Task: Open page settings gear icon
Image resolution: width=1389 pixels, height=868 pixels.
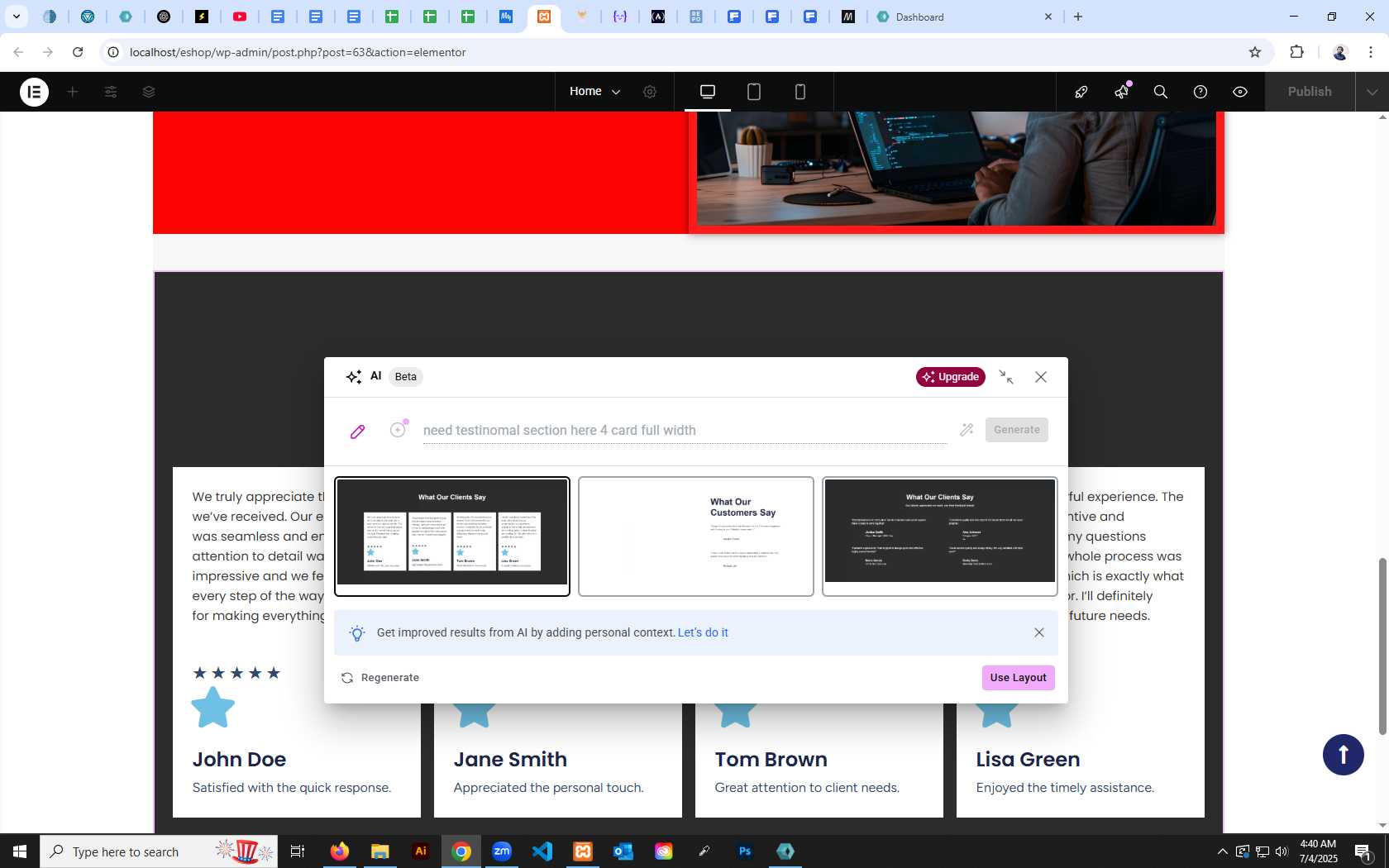Action: pyautogui.click(x=650, y=92)
